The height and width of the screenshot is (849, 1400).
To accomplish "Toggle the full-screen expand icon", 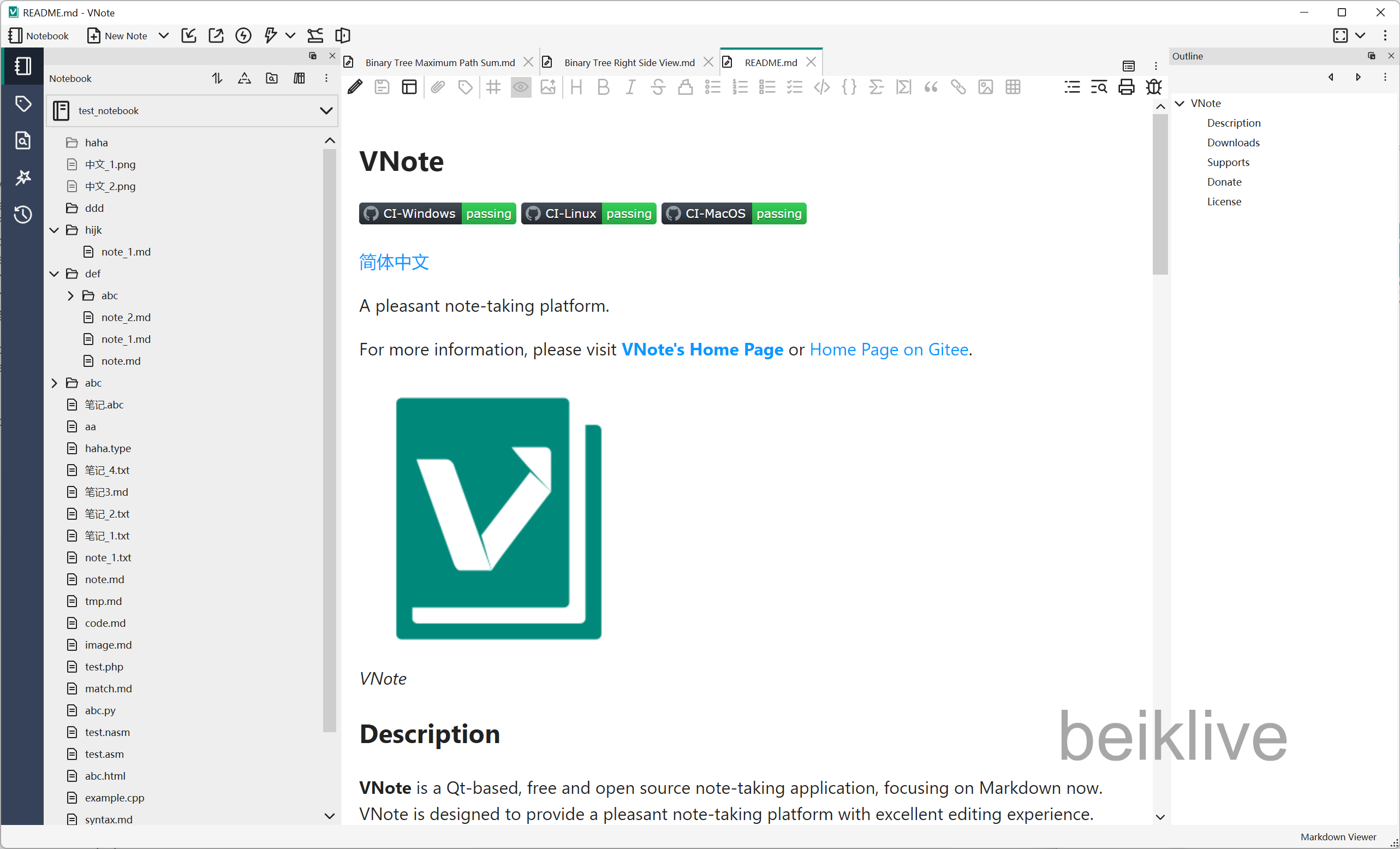I will (x=1341, y=36).
